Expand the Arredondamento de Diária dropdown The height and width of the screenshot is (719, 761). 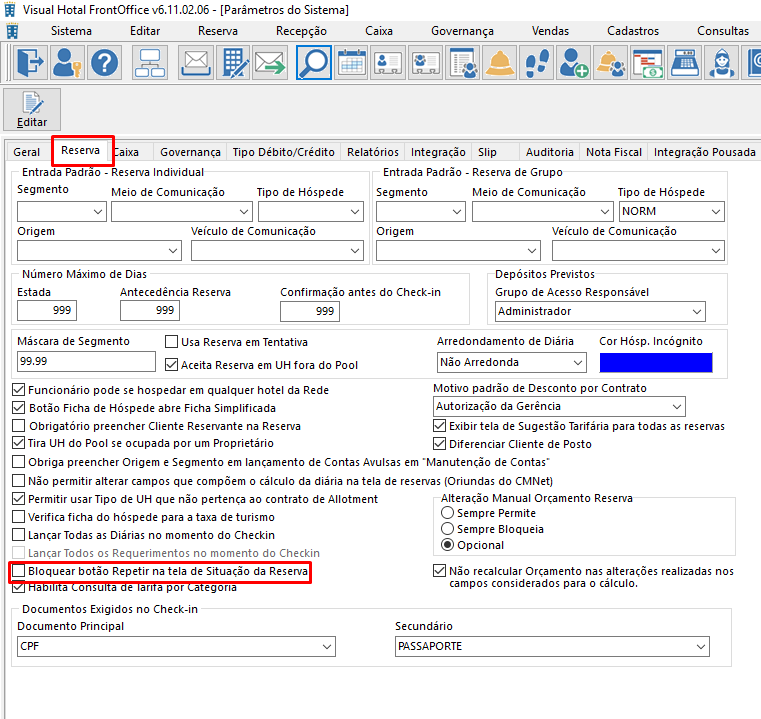(x=512, y=363)
